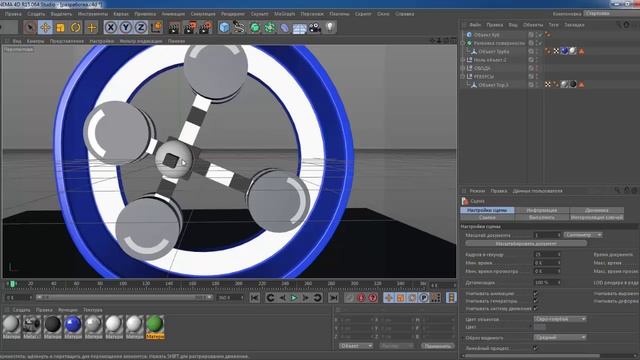The width and height of the screenshot is (640, 360).
Task: Select the Live Selection arrow tool
Action: (29, 27)
